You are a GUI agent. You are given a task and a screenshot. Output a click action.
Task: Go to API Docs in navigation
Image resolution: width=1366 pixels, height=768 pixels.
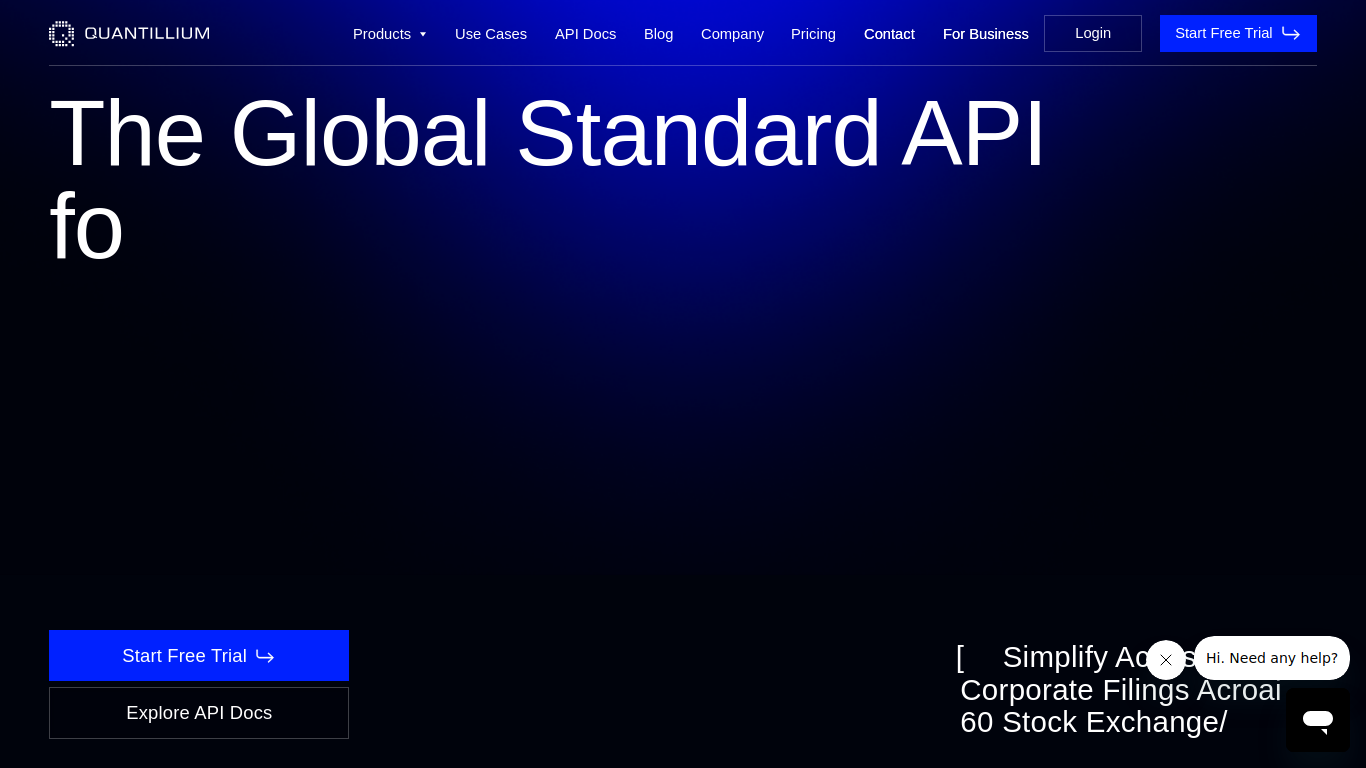pos(585,34)
